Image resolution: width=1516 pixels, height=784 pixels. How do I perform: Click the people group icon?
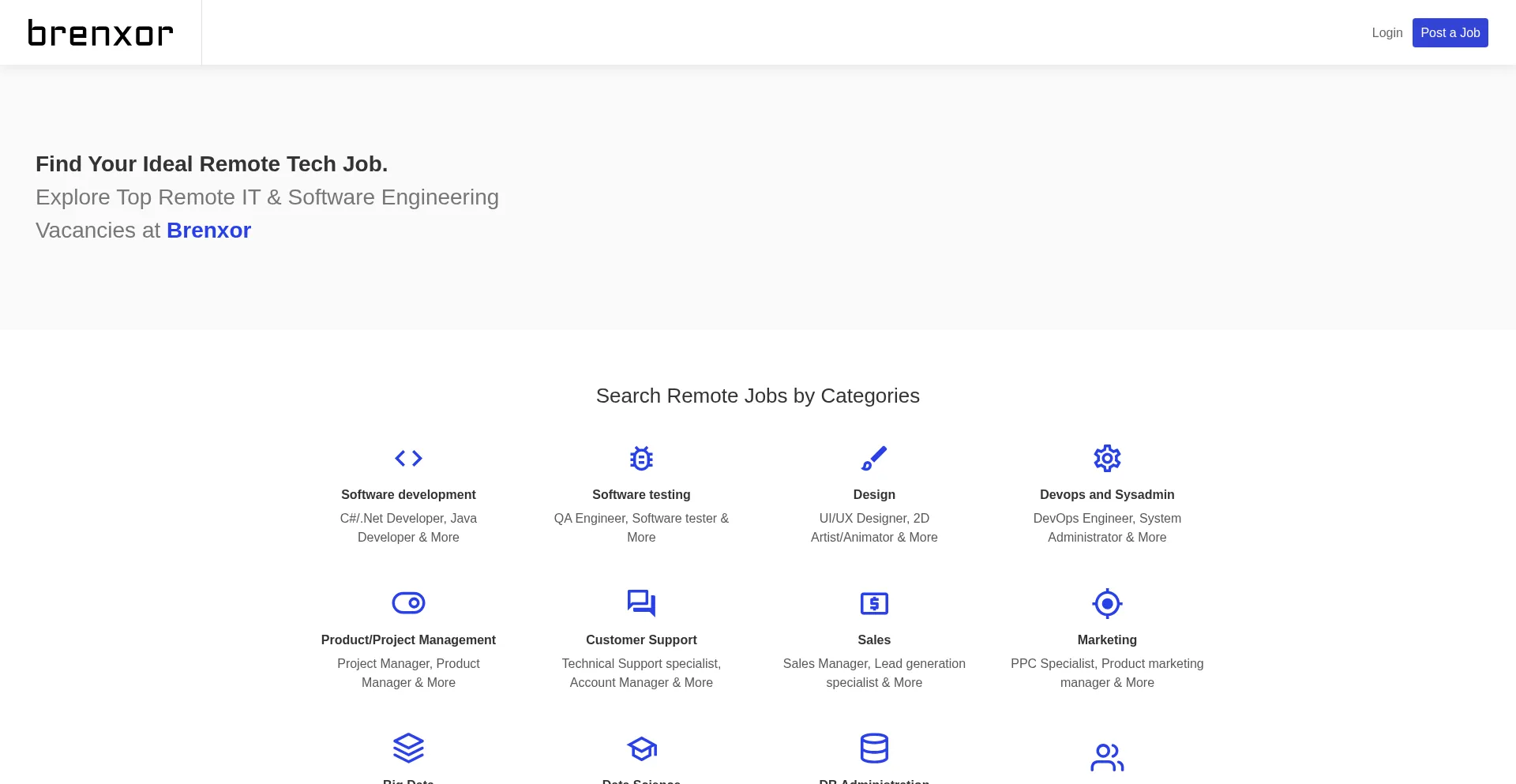click(1107, 757)
